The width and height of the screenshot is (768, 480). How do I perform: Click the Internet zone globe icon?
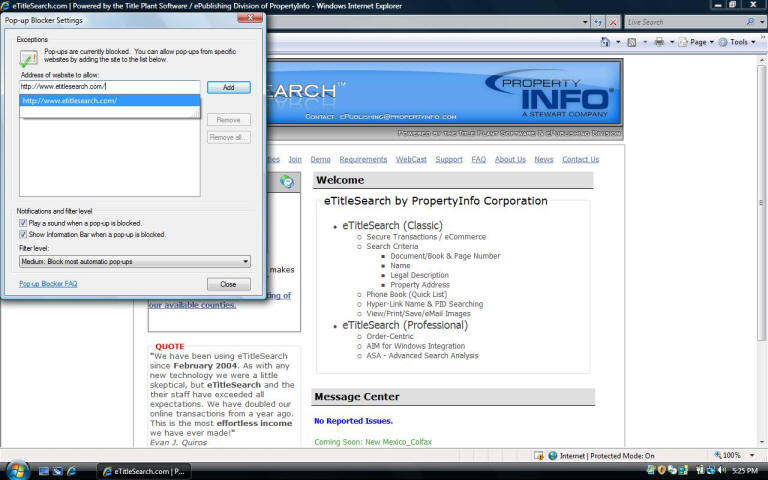click(x=553, y=456)
